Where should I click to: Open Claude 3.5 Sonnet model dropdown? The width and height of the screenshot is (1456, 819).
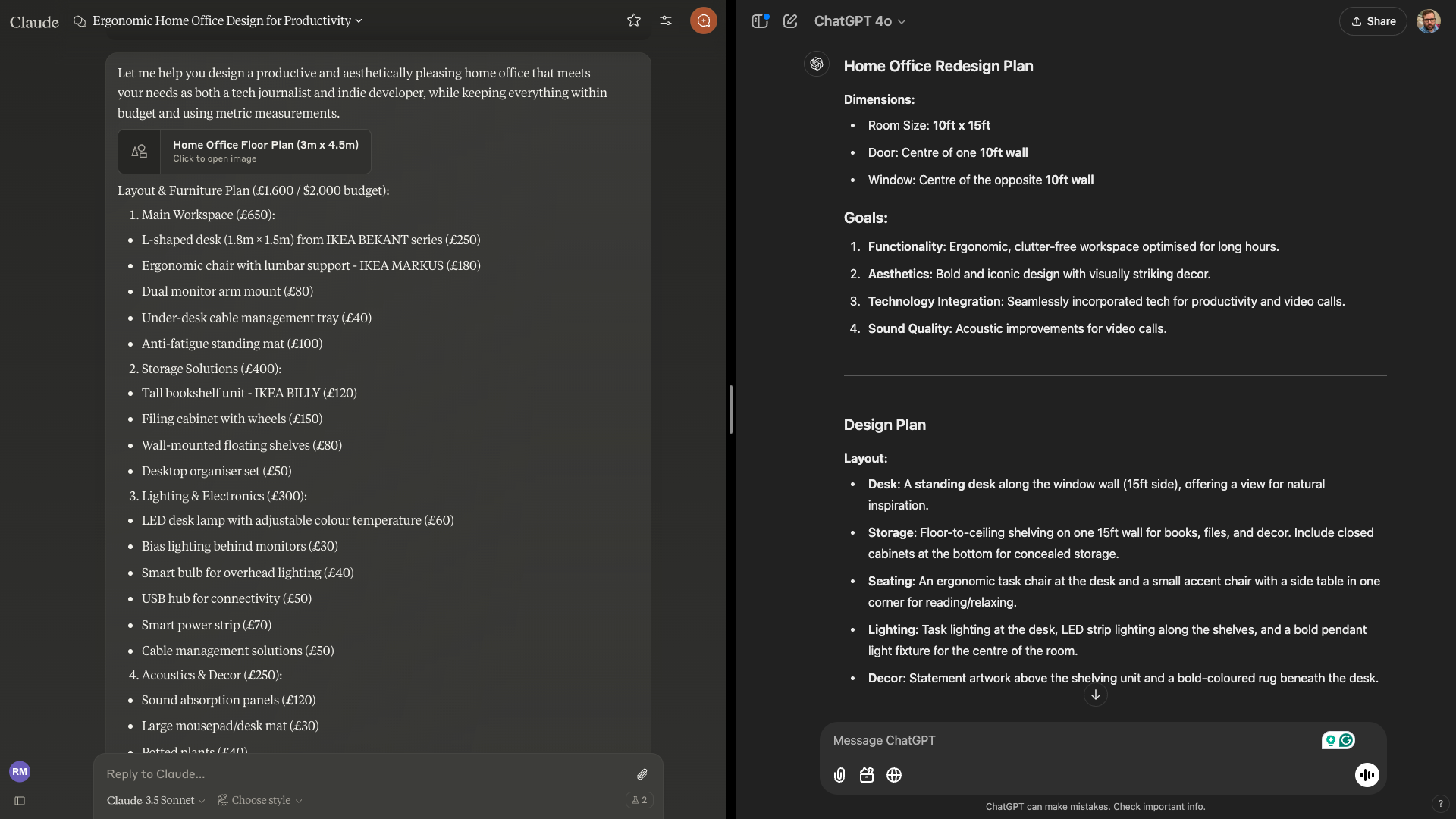point(155,800)
